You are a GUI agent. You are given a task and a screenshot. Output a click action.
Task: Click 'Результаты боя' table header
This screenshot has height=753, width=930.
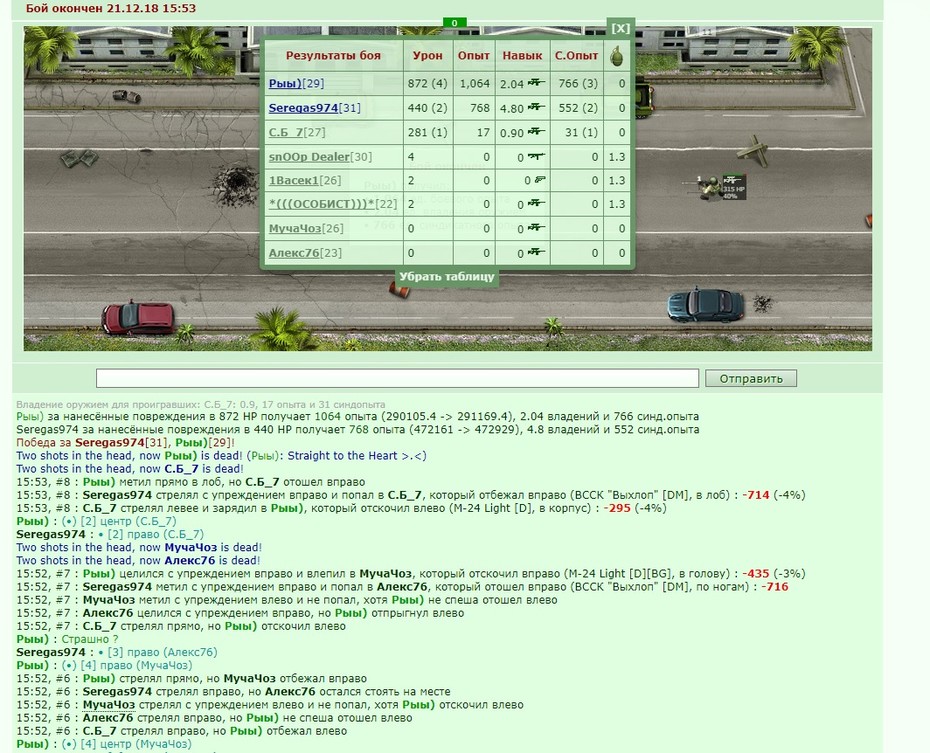pyautogui.click(x=333, y=56)
